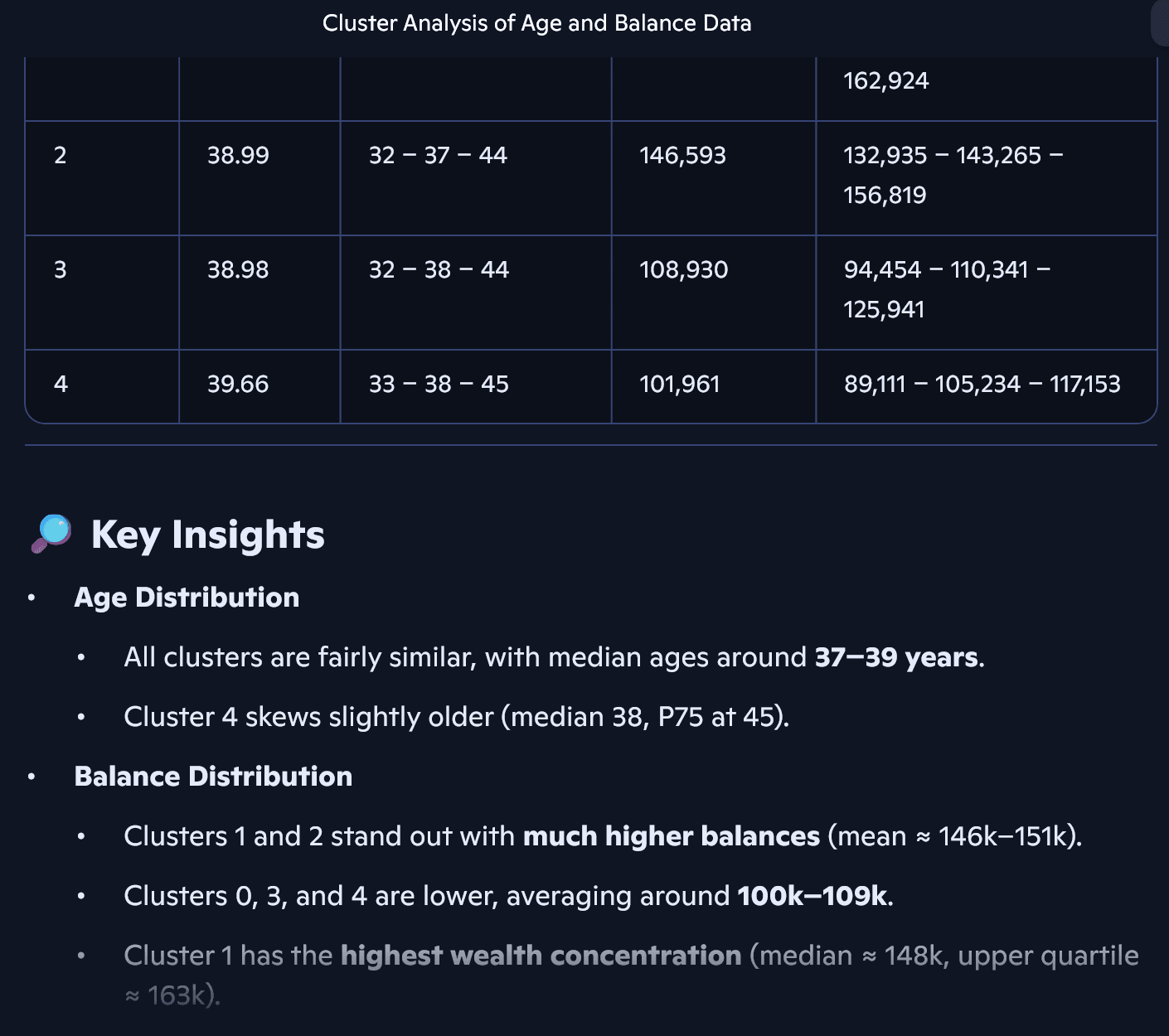
Task: Click bold text "highest wealth concentration"
Action: (541, 956)
